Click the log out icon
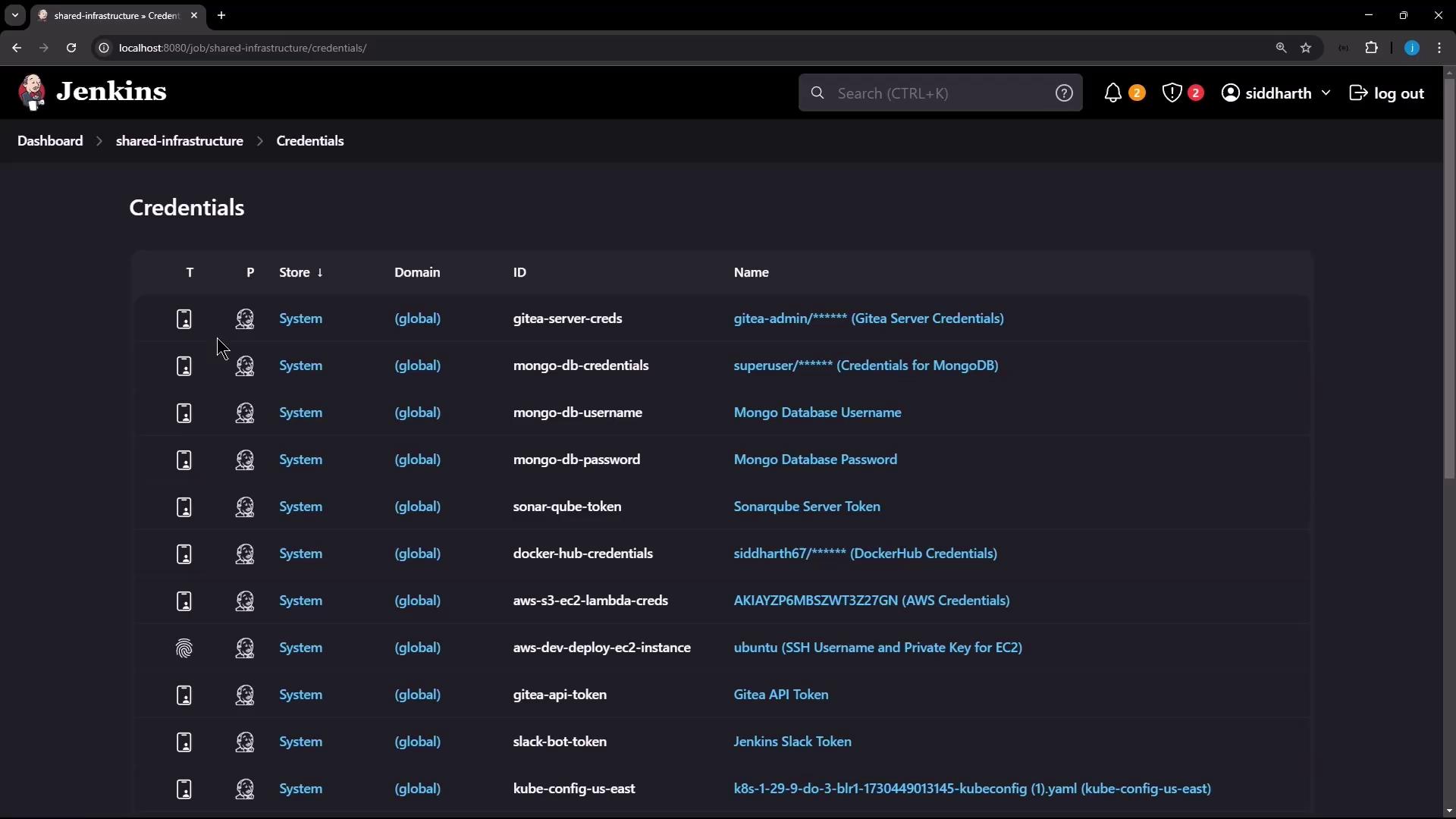The image size is (1456, 819). tap(1358, 93)
